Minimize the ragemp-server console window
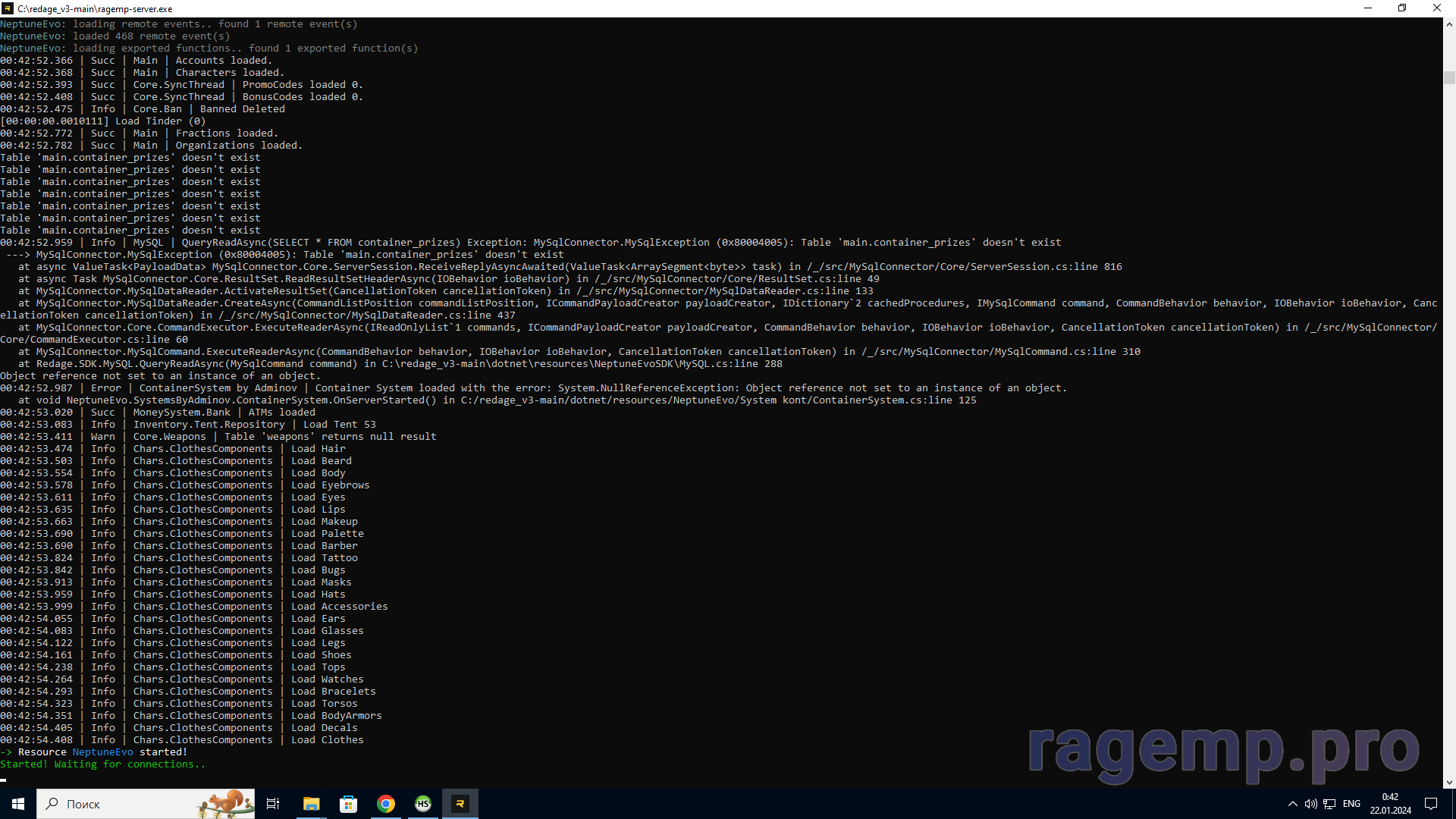This screenshot has width=1456, height=819. tap(1368, 8)
